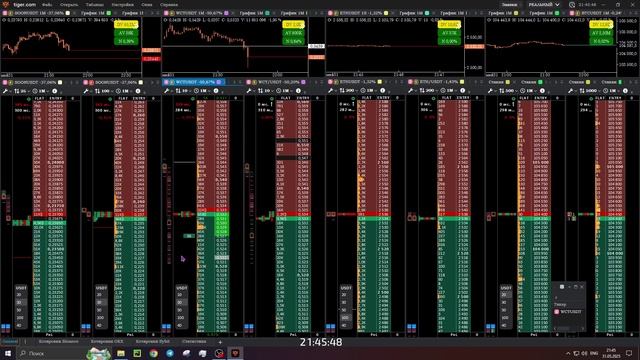This screenshot has height=360, width=640.
Task: Expand 1M timeframe dropdown in ETH/USDT -1,43% panel
Action: 456,91
